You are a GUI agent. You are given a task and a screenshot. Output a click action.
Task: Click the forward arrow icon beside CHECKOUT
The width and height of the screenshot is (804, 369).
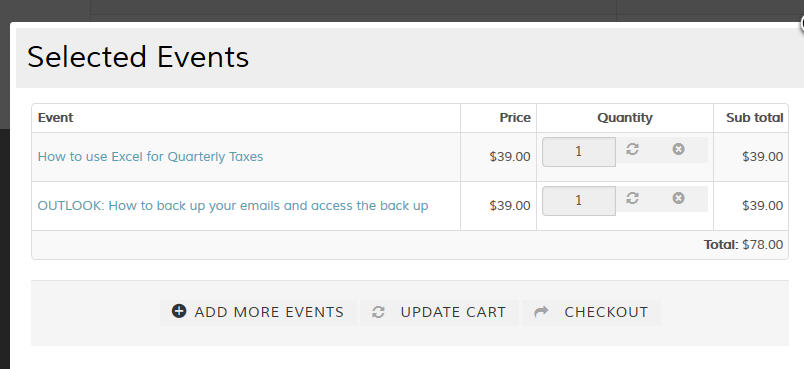(x=541, y=311)
